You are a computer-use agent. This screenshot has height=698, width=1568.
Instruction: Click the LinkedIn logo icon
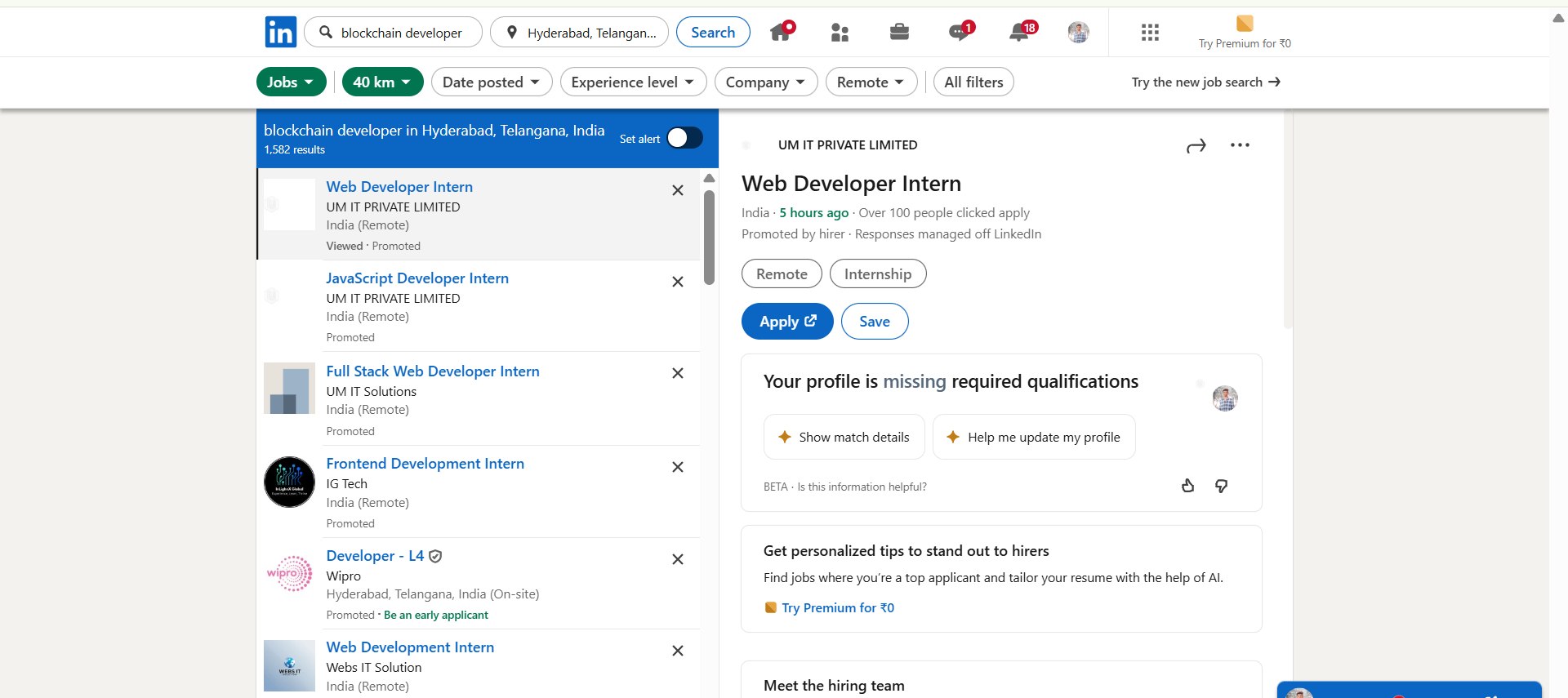click(280, 33)
